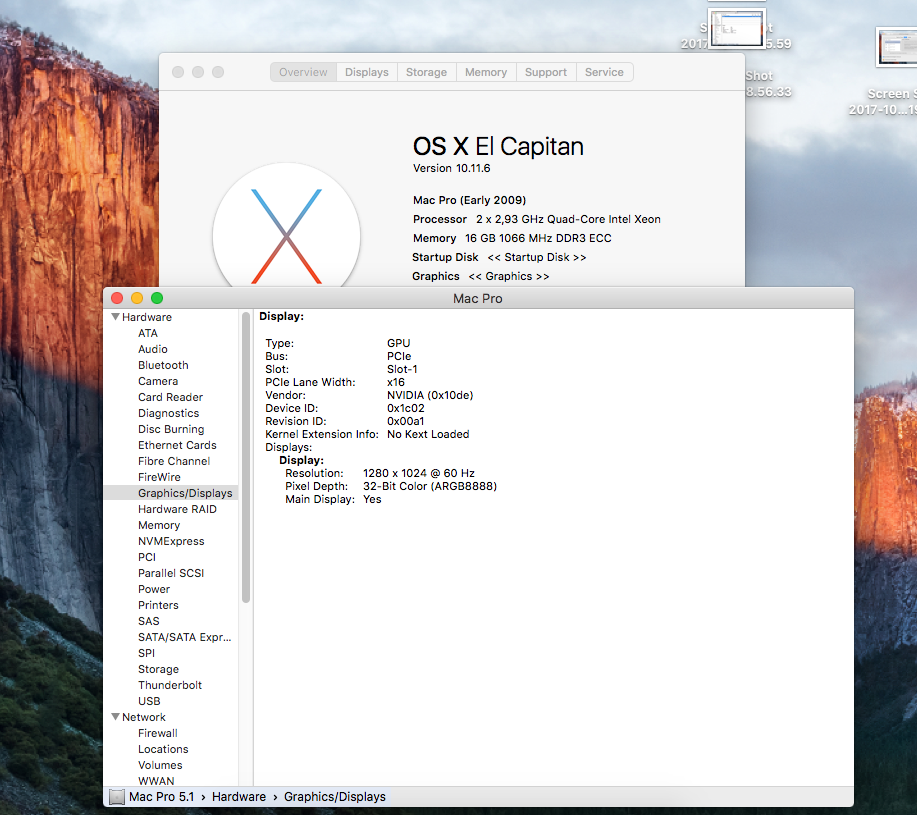
Task: Select Audio in the sidebar
Action: click(153, 349)
